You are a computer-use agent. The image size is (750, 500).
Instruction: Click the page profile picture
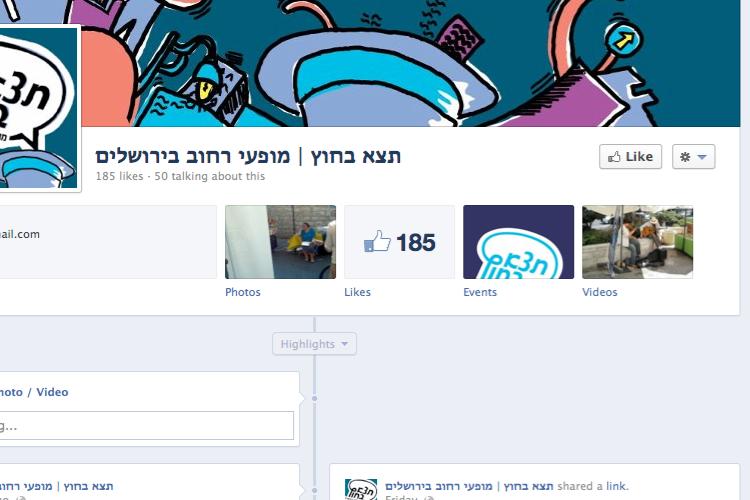39,108
